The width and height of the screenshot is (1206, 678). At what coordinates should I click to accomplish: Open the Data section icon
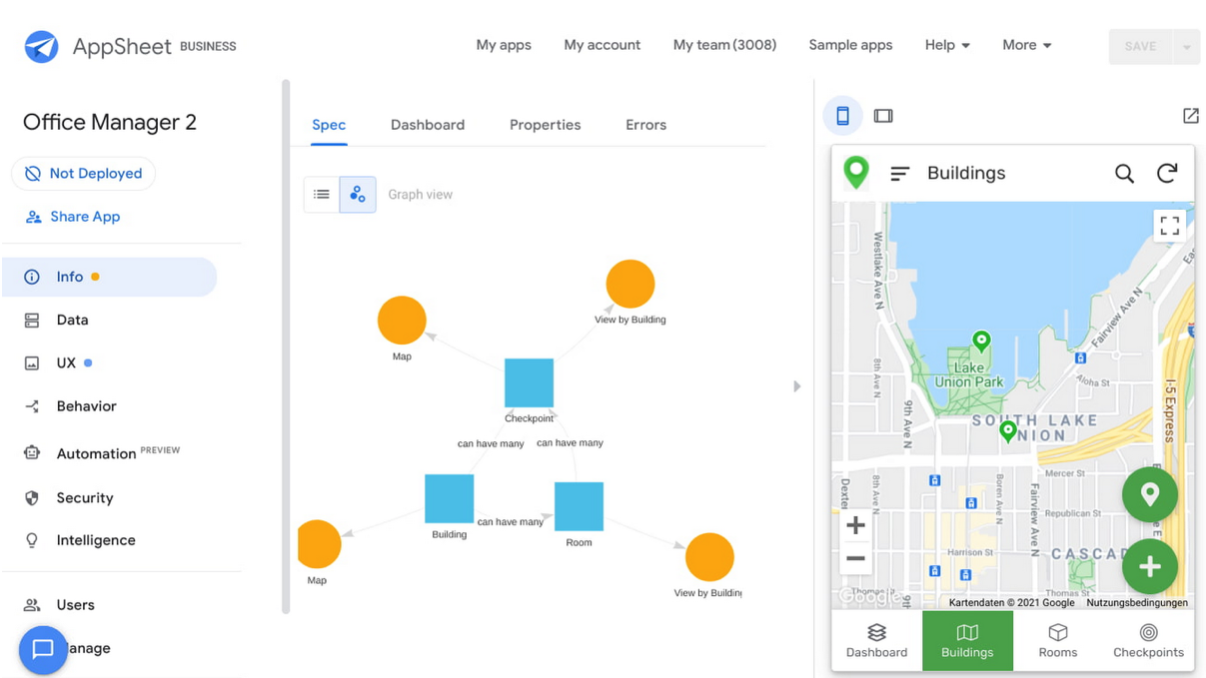click(x=32, y=320)
